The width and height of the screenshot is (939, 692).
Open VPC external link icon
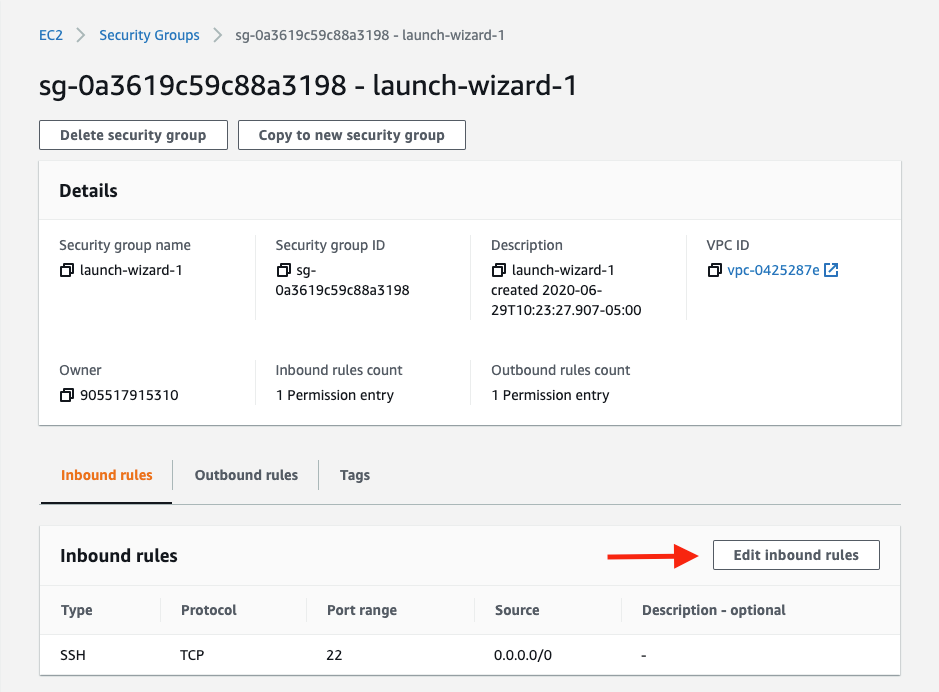[831, 270]
